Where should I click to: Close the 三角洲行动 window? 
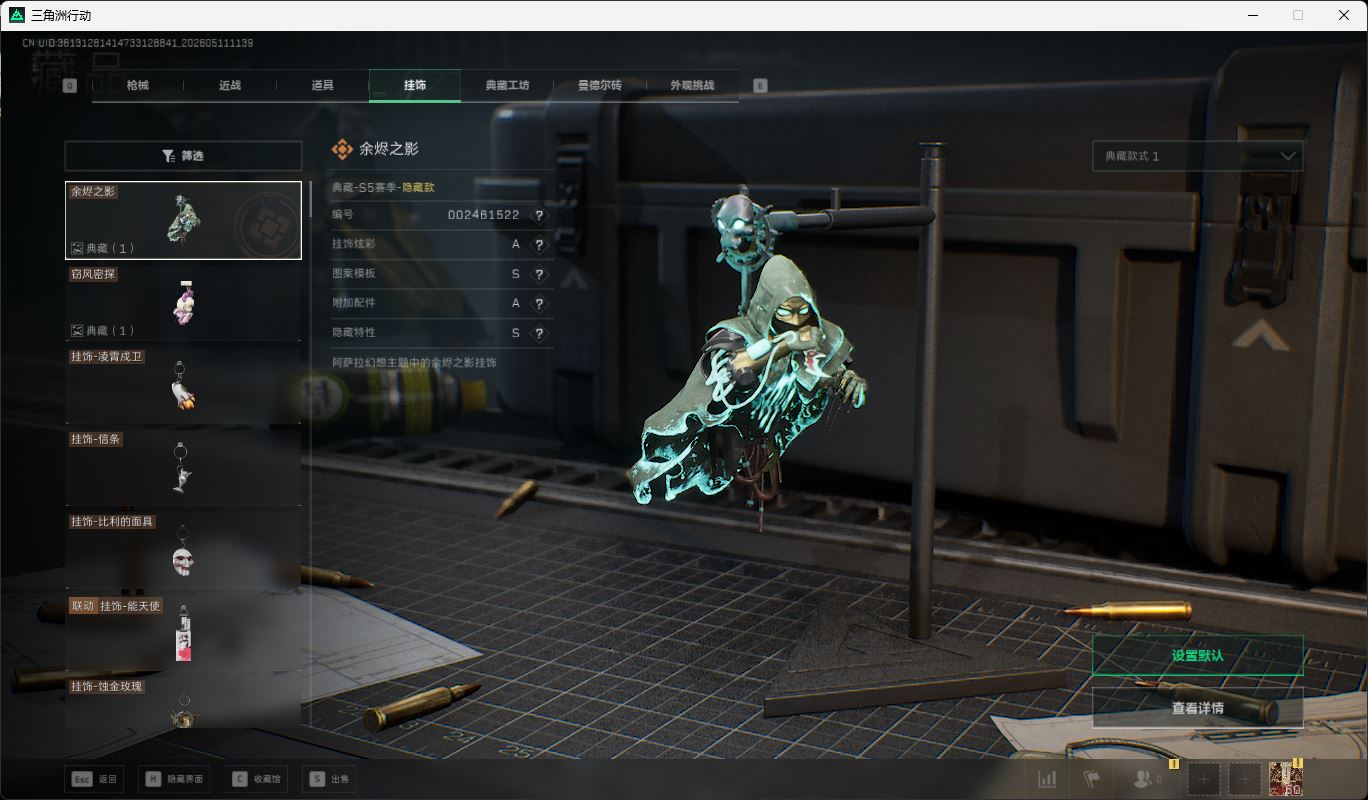(1344, 15)
